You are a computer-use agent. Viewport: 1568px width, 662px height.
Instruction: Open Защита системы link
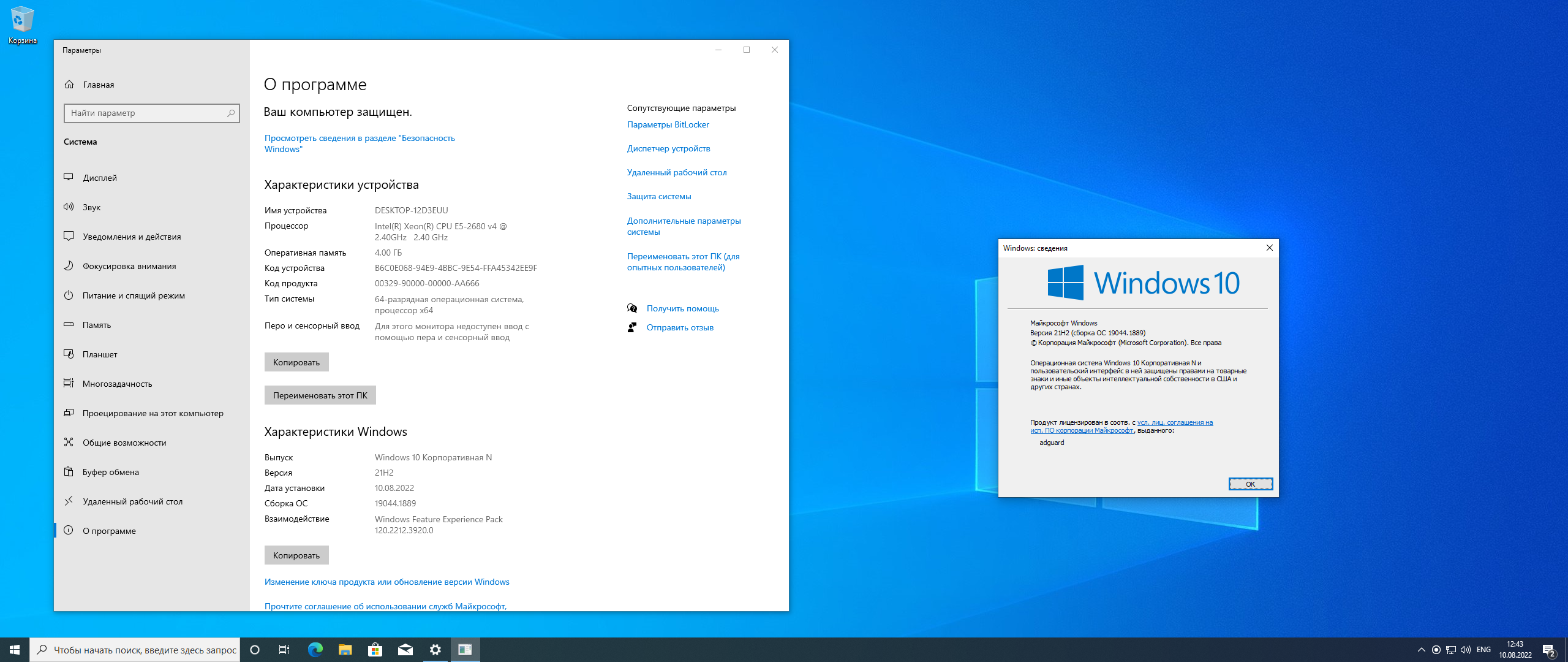point(659,196)
